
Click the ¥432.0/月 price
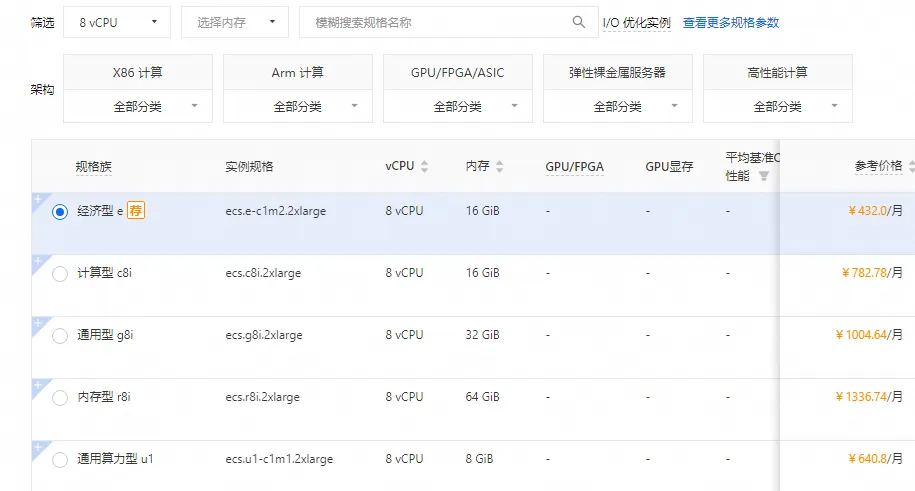click(875, 210)
